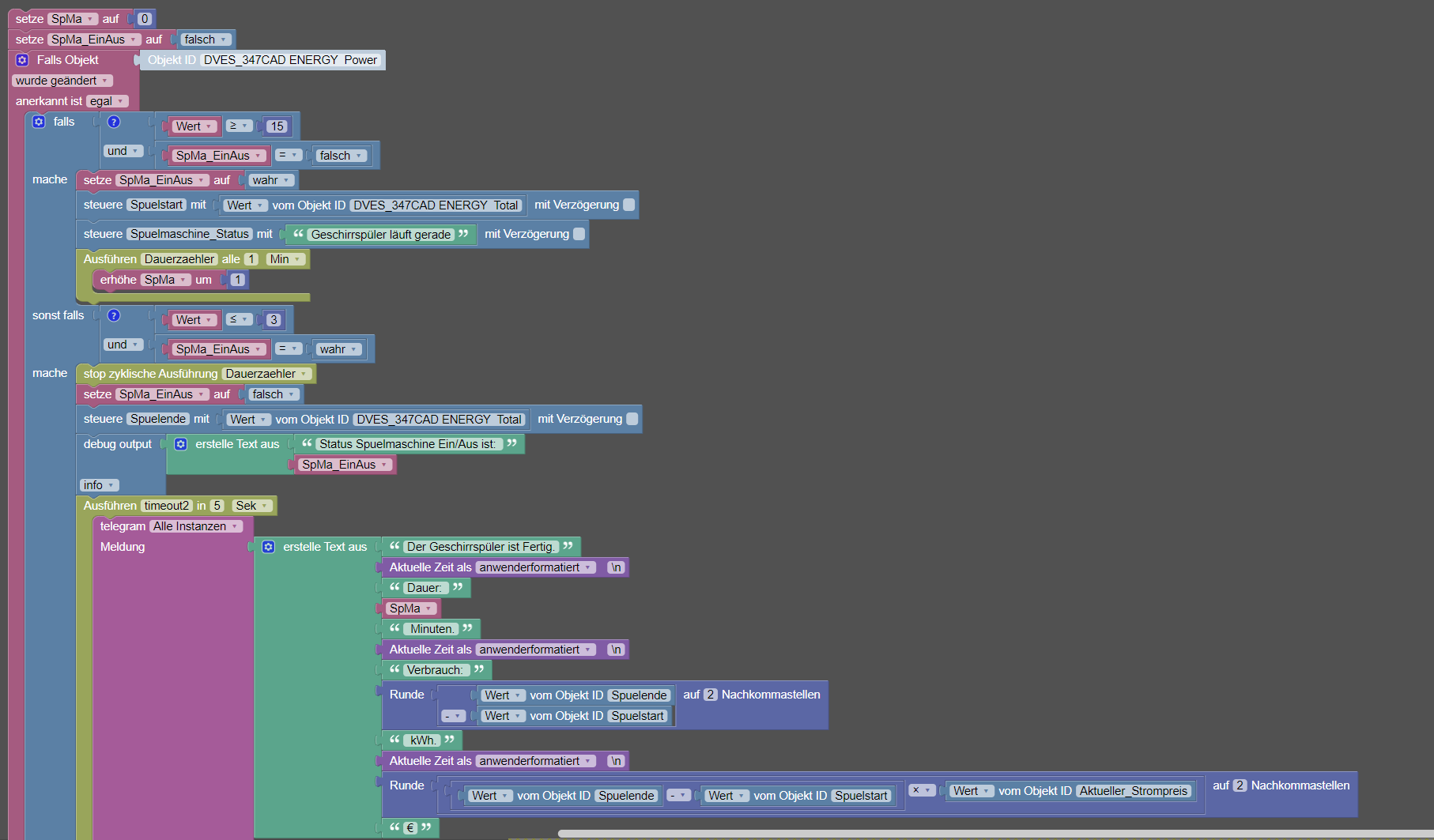The width and height of the screenshot is (1434, 840).
Task: Open Dauerzaehler dropdown in stop zyklische block
Action: pyautogui.click(x=267, y=374)
